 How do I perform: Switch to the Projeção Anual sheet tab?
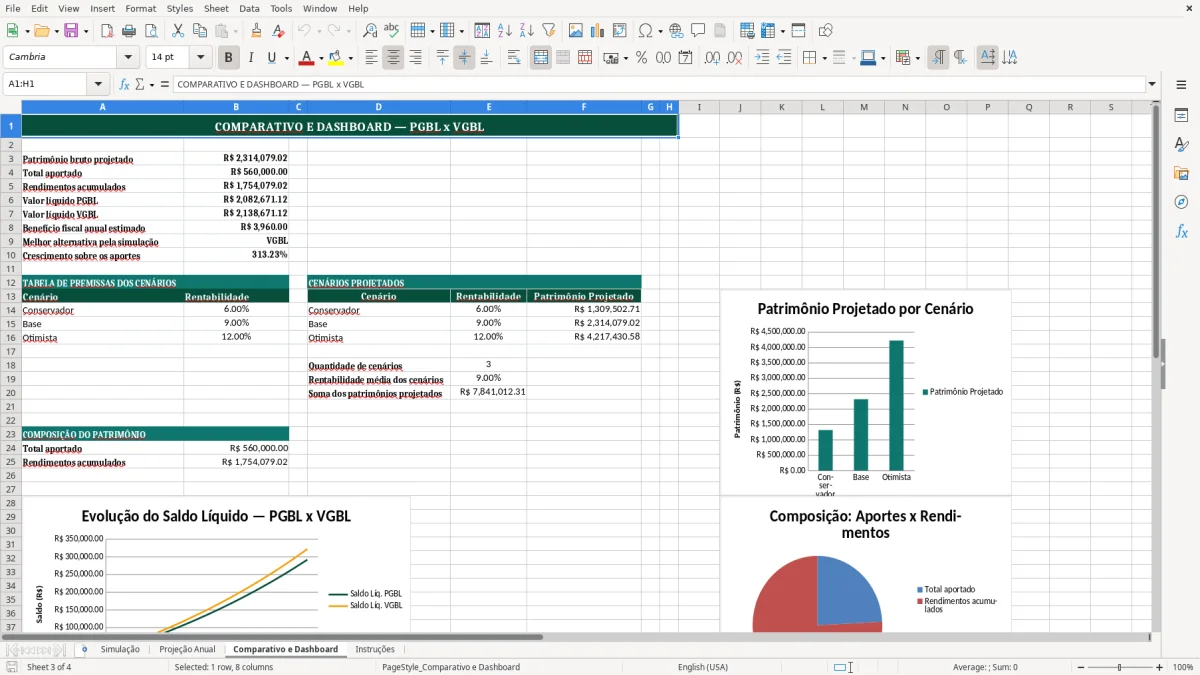(x=187, y=649)
